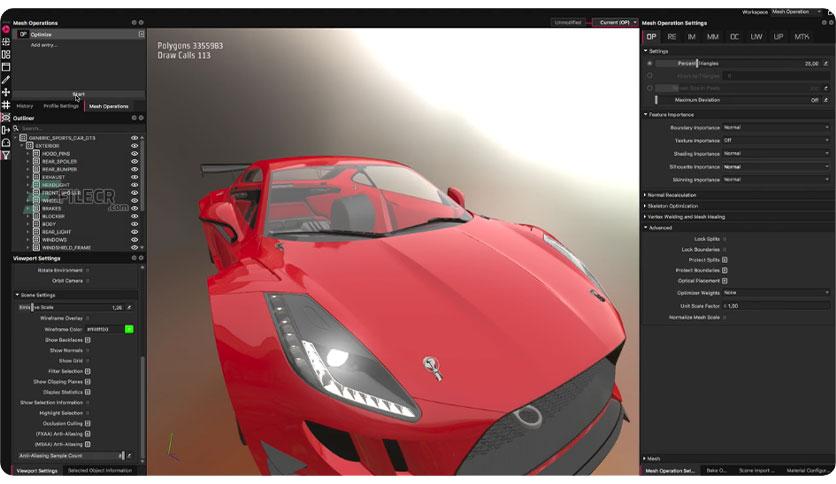Click the green Wireframe Color swatch
The width and height of the screenshot is (836, 484).
point(129,329)
